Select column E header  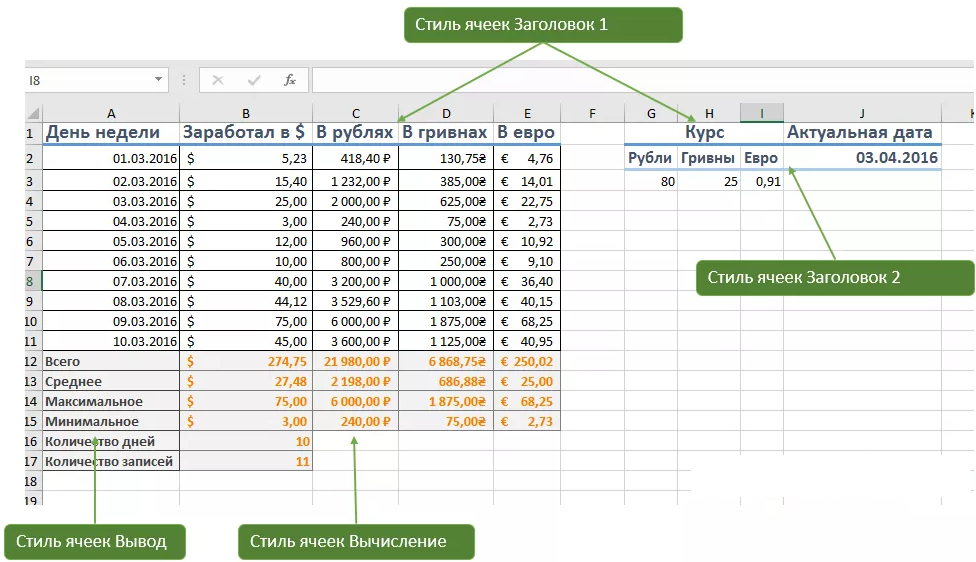click(527, 113)
